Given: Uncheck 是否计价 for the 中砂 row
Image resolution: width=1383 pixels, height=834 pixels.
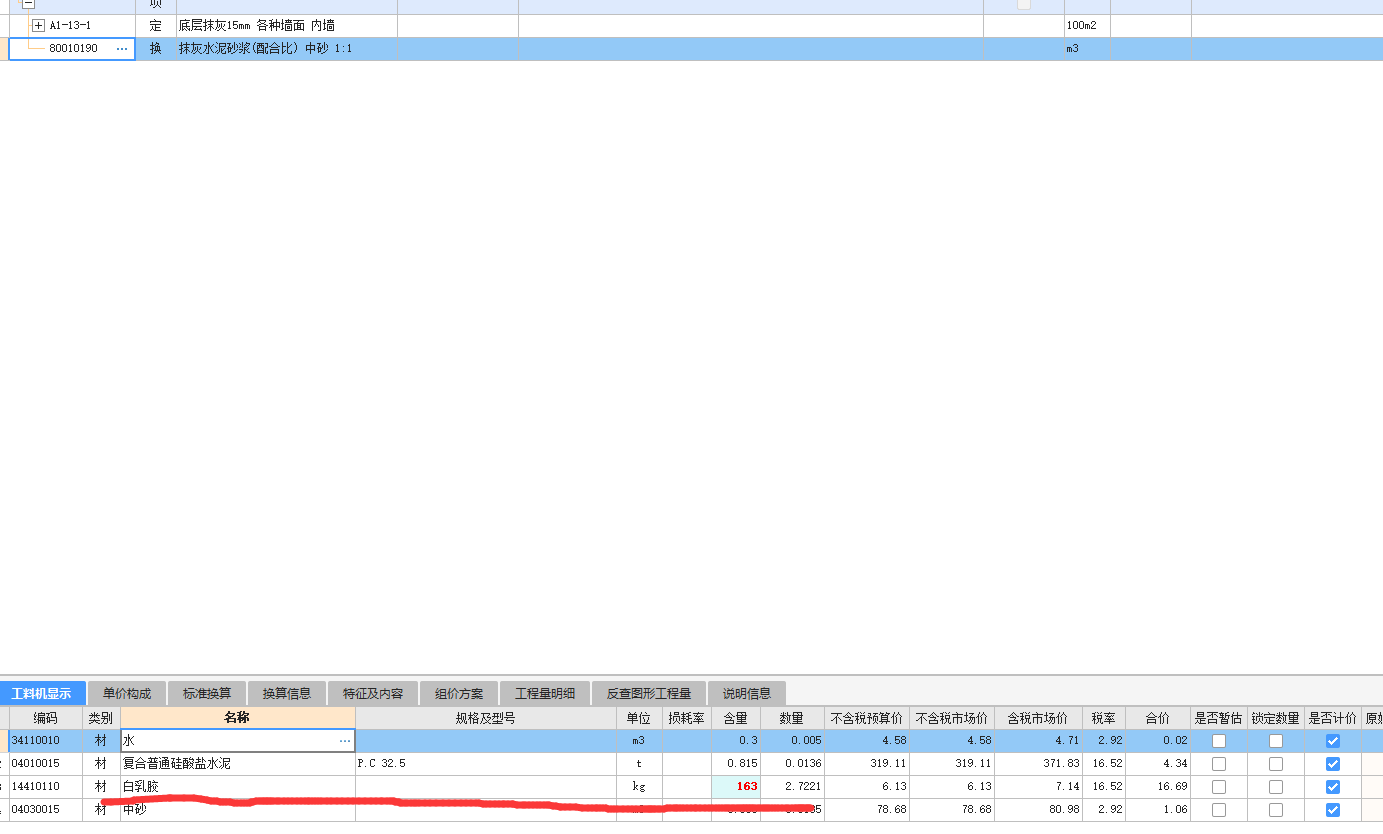Looking at the screenshot, I should (1333, 810).
